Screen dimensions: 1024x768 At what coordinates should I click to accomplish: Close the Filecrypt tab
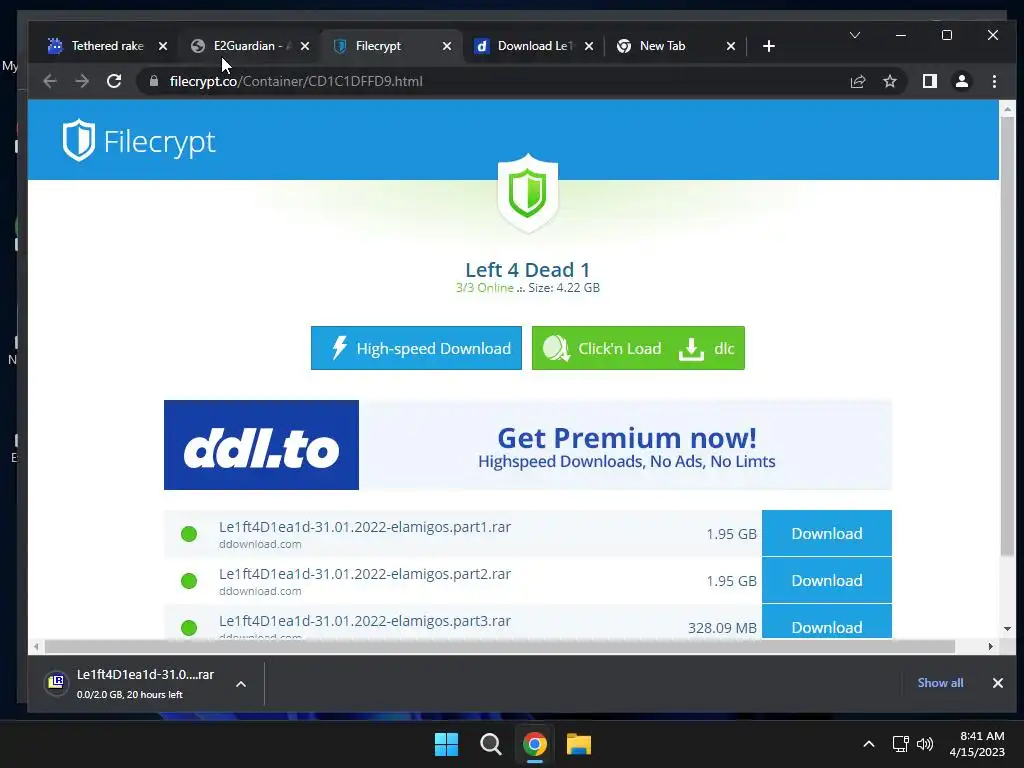(x=447, y=46)
